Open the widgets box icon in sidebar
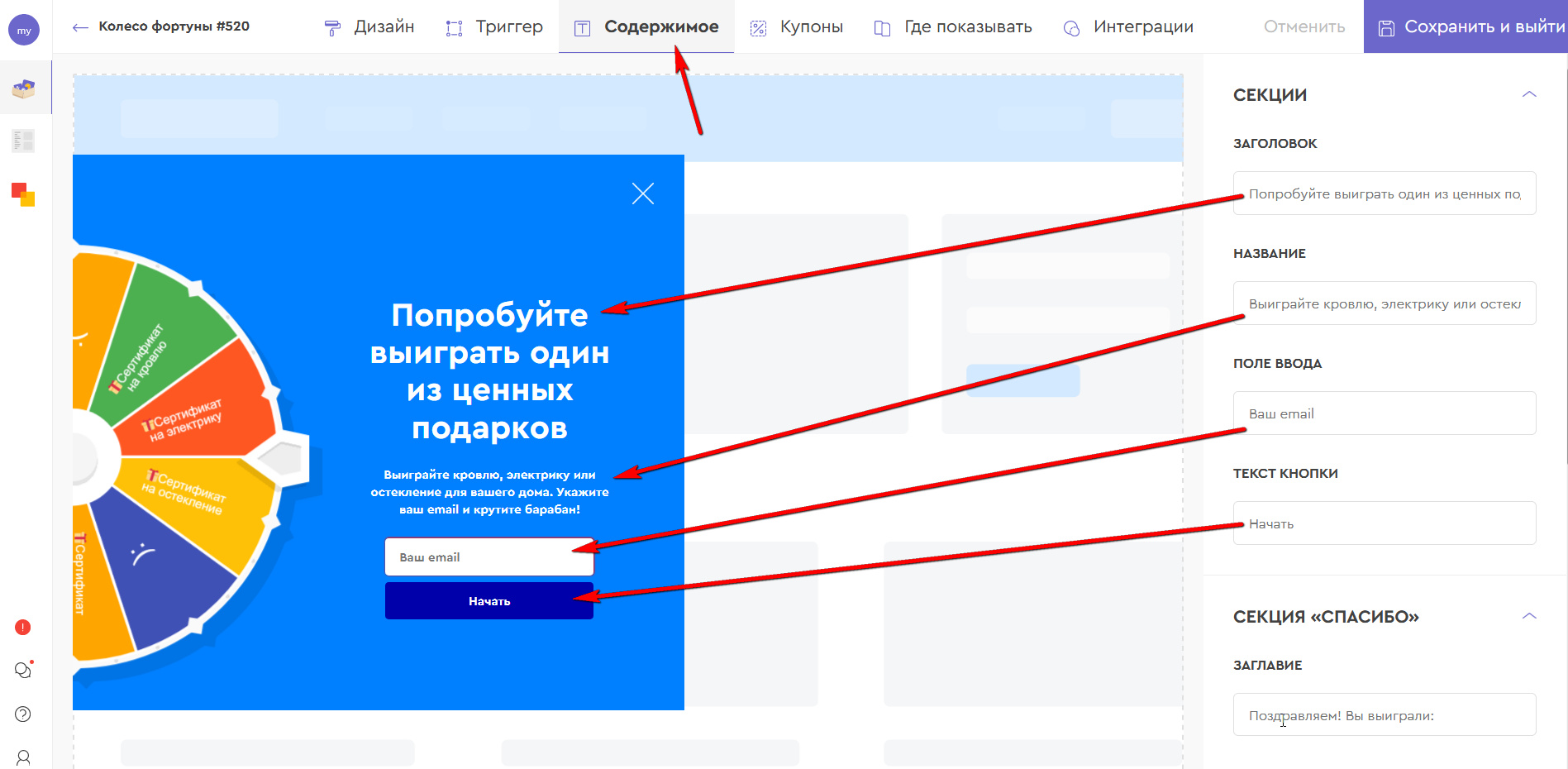Viewport: 1568px width, 769px height. (23, 88)
